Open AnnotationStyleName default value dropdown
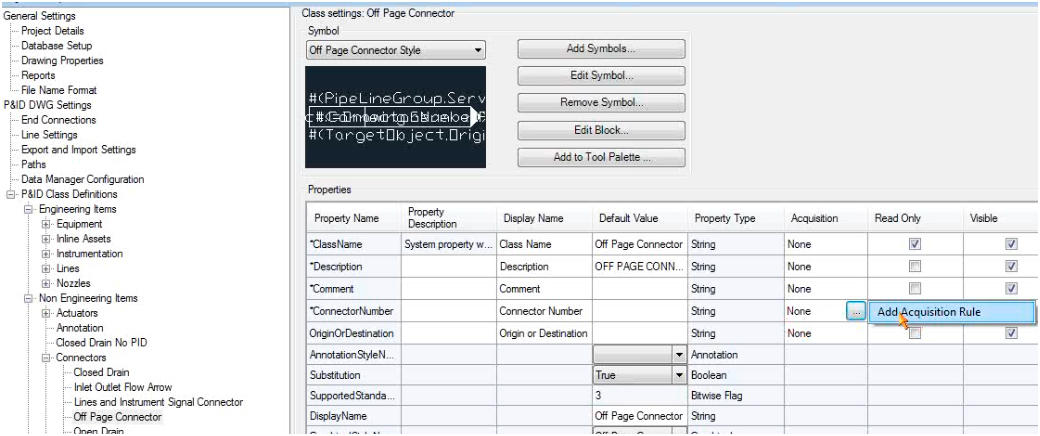The image size is (1040, 436). (x=679, y=356)
